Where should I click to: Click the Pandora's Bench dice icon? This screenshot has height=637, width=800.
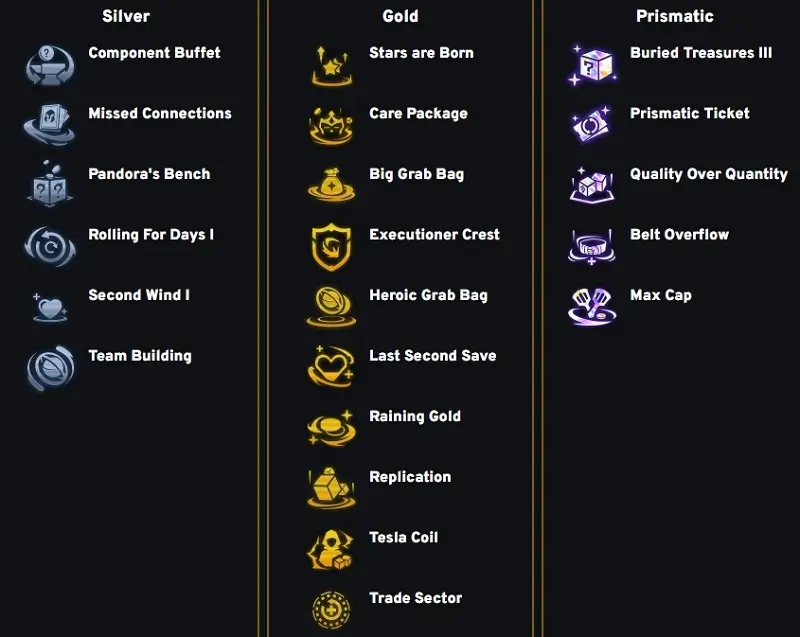pyautogui.click(x=48, y=185)
